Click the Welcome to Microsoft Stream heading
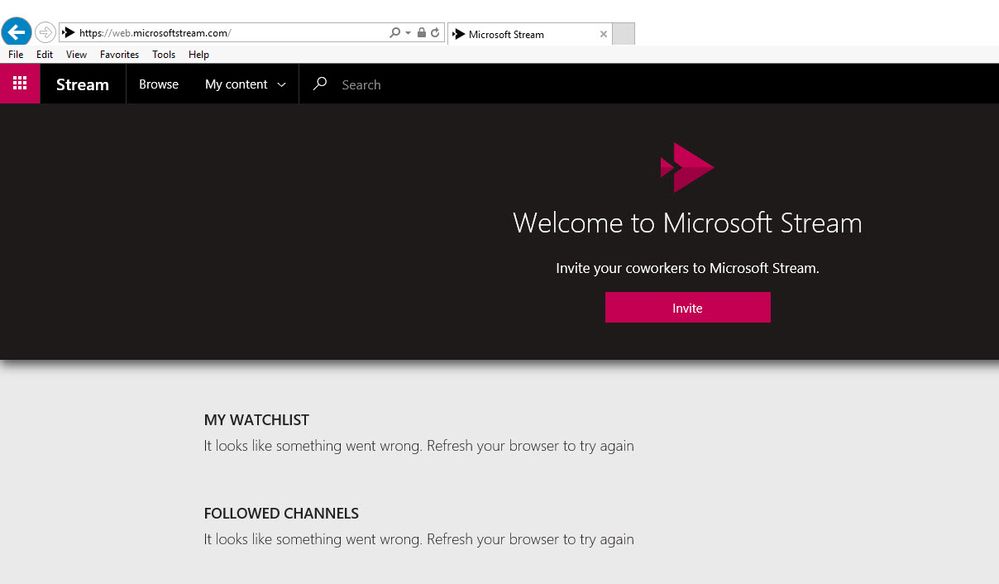This screenshot has height=584, width=999. click(x=687, y=223)
